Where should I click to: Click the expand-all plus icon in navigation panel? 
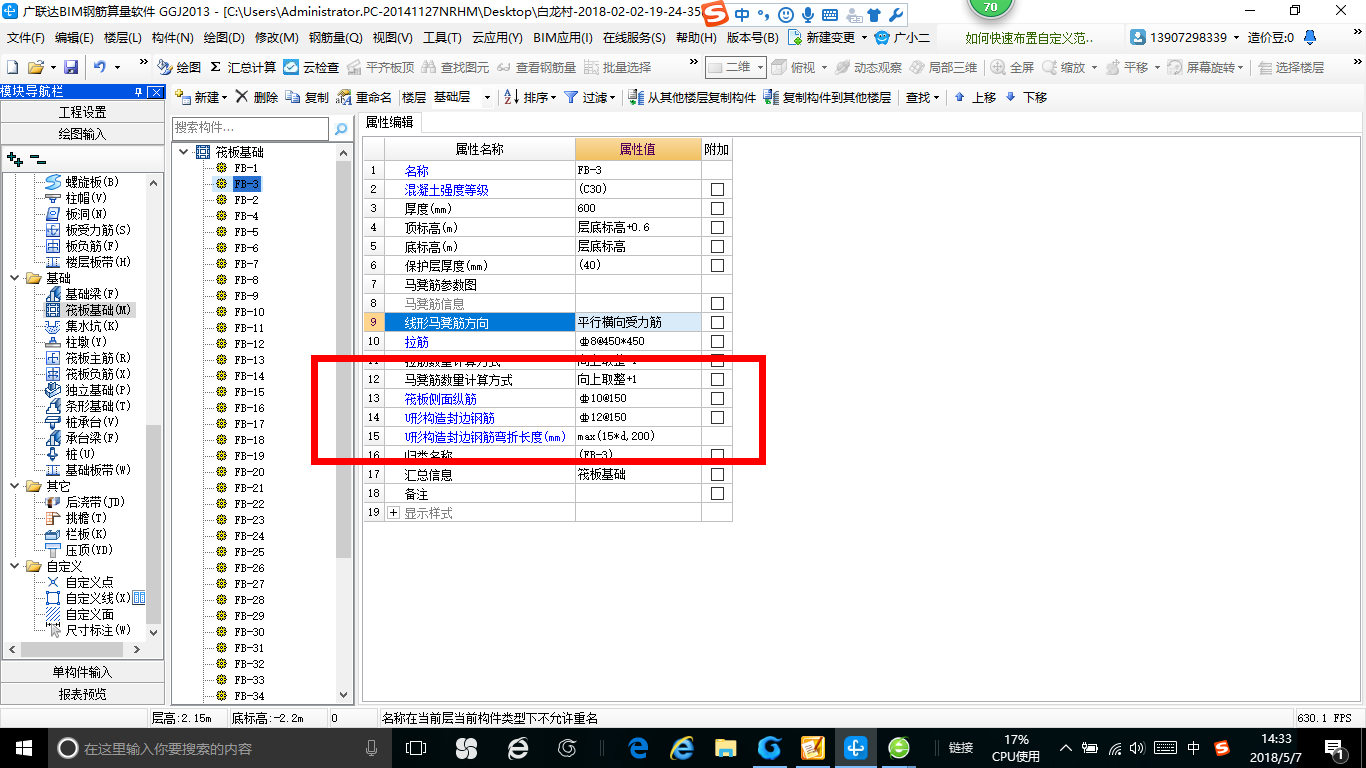(x=14, y=158)
